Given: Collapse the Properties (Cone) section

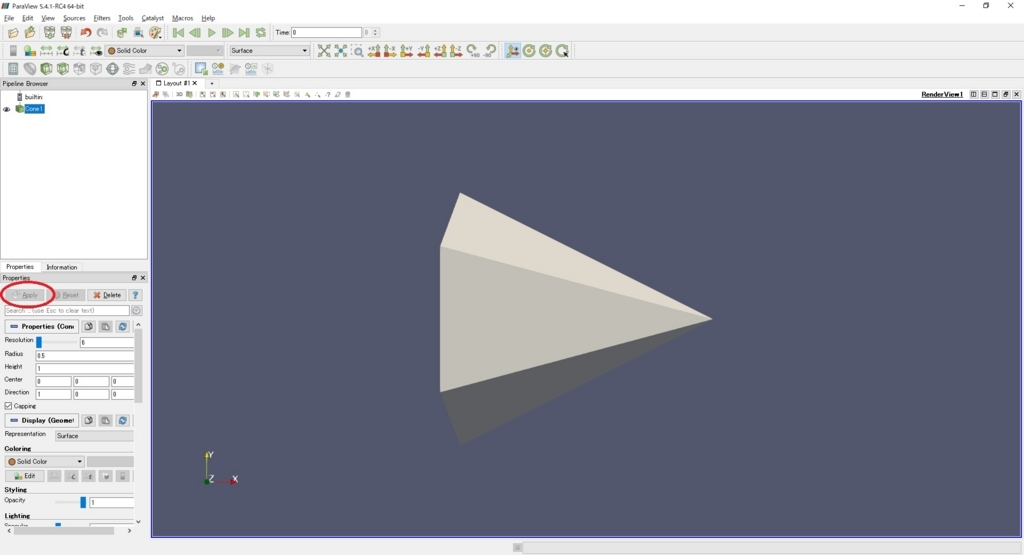Looking at the screenshot, I should point(41,326).
